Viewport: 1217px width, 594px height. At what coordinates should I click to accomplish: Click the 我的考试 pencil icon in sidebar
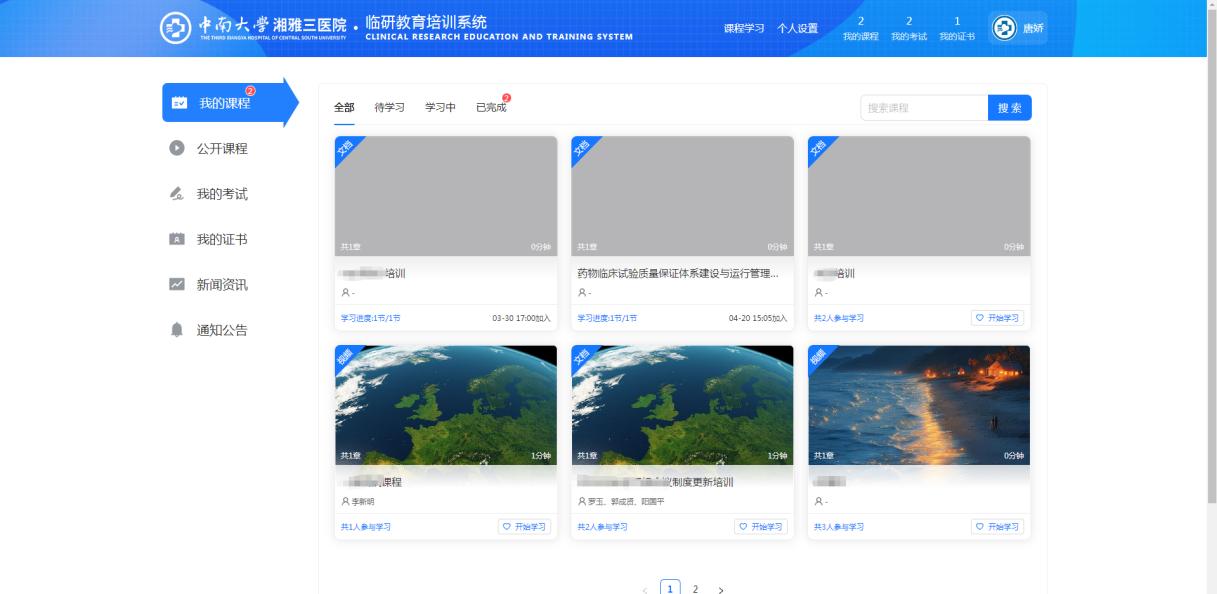click(178, 194)
